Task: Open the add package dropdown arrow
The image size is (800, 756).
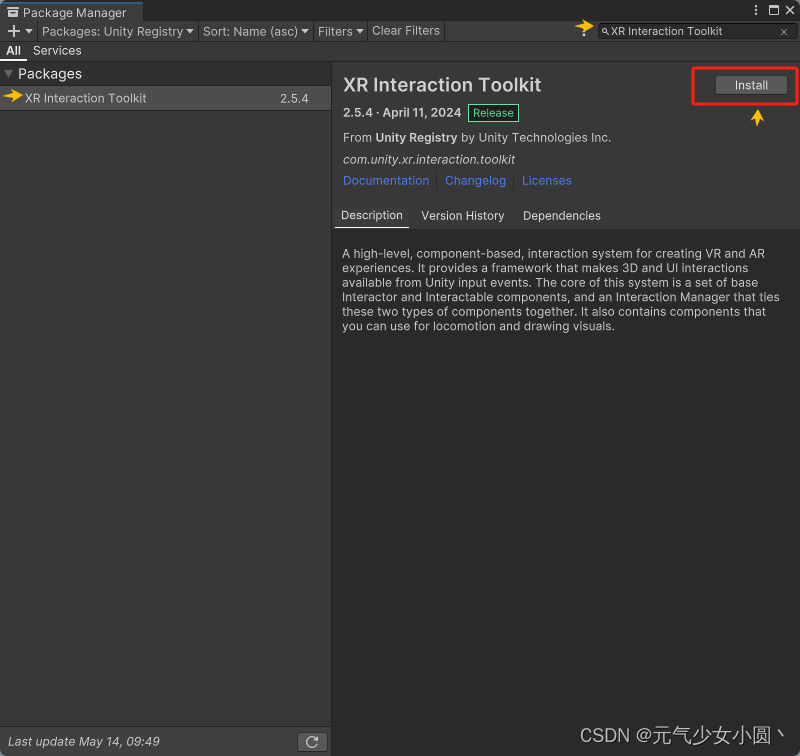Action: coord(29,31)
